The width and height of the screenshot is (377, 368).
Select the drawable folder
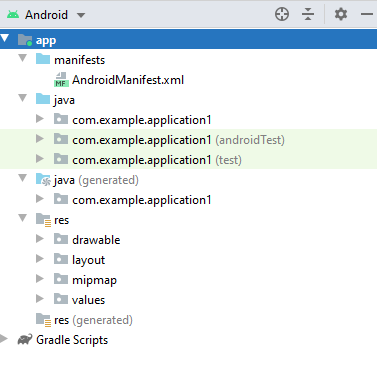pyautogui.click(x=96, y=240)
